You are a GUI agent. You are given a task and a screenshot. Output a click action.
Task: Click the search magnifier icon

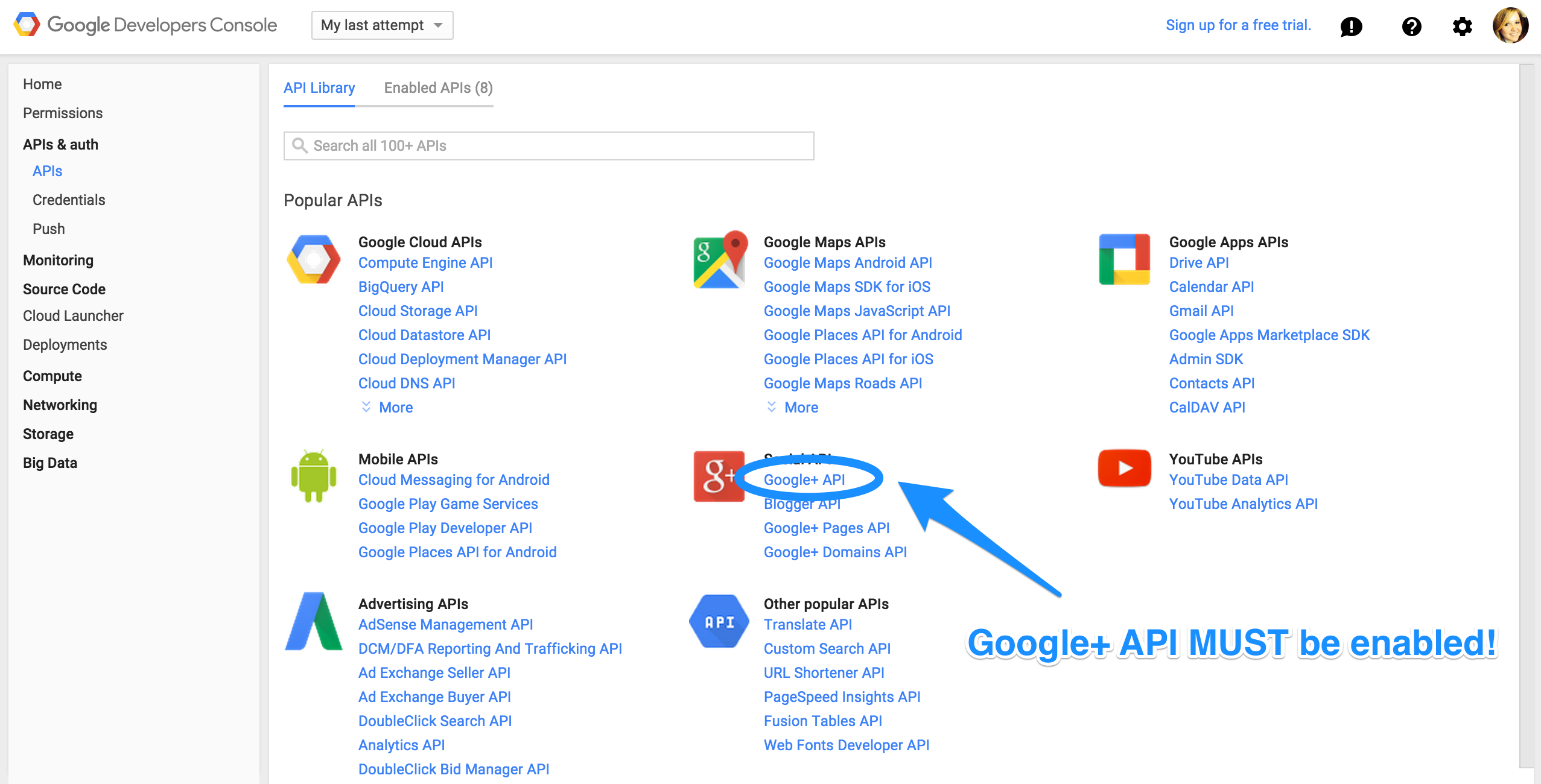299,145
